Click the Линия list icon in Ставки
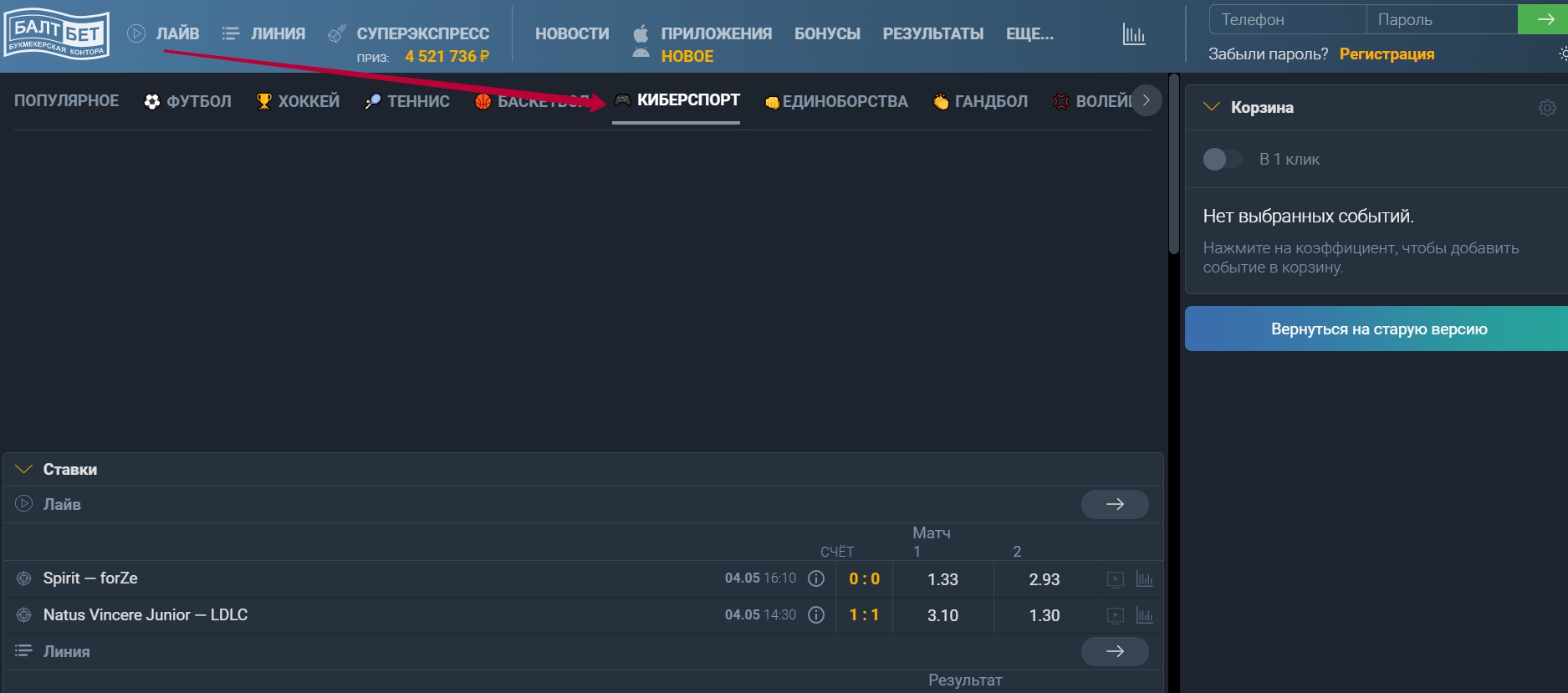Image resolution: width=1568 pixels, height=693 pixels. (23, 650)
